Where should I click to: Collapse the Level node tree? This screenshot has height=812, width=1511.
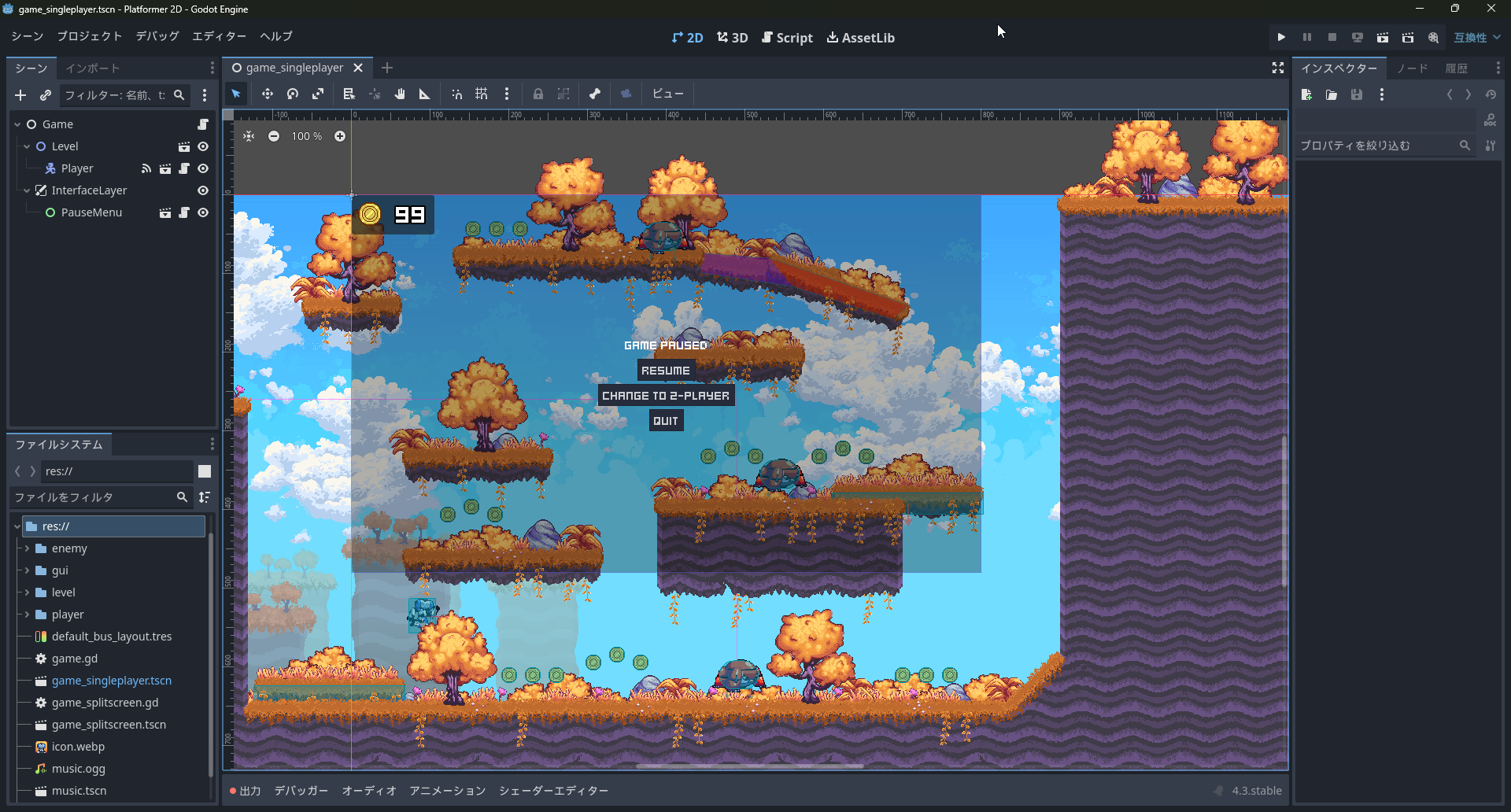[27, 146]
